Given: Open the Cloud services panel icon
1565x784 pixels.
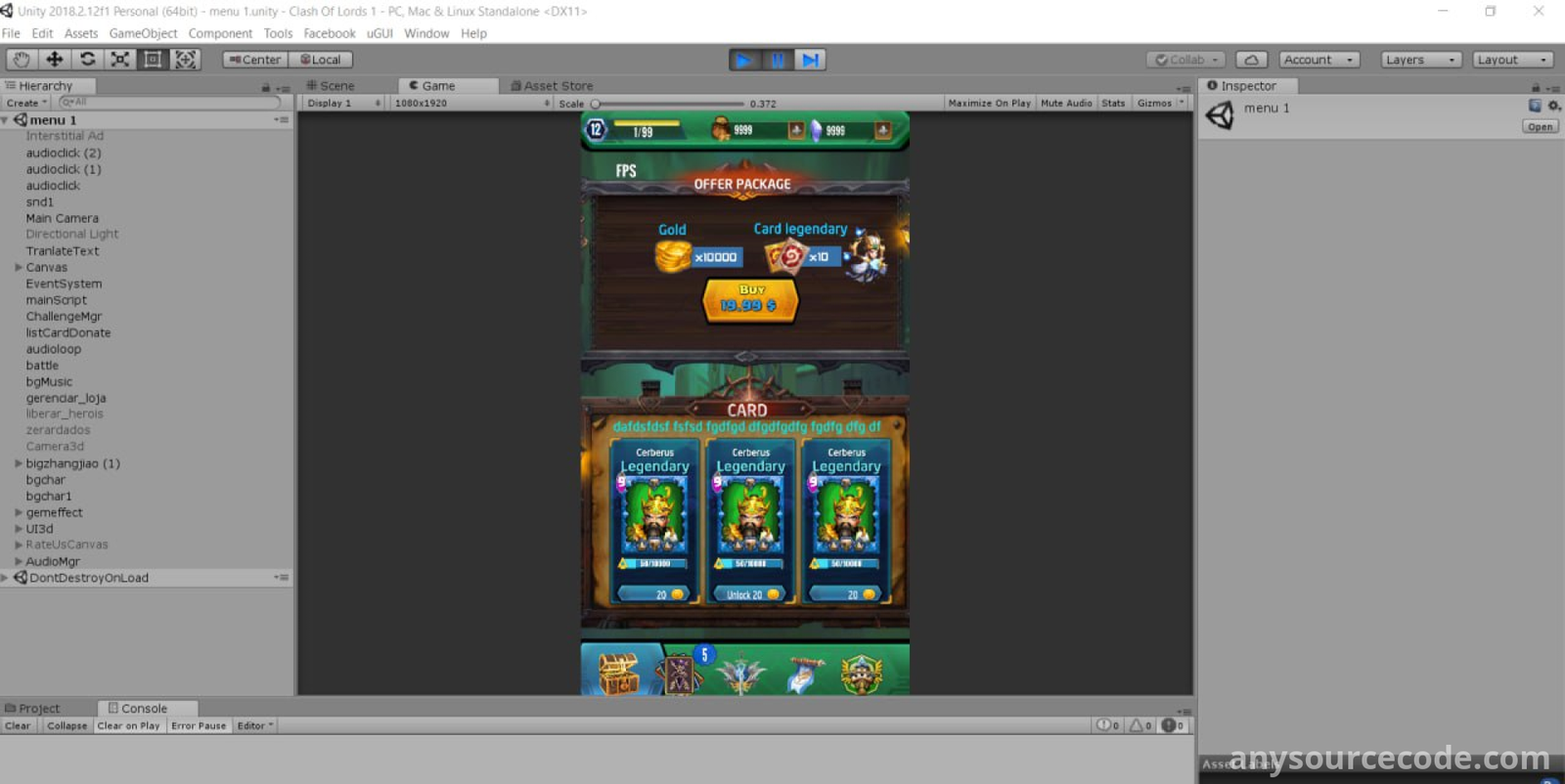Looking at the screenshot, I should [1251, 60].
